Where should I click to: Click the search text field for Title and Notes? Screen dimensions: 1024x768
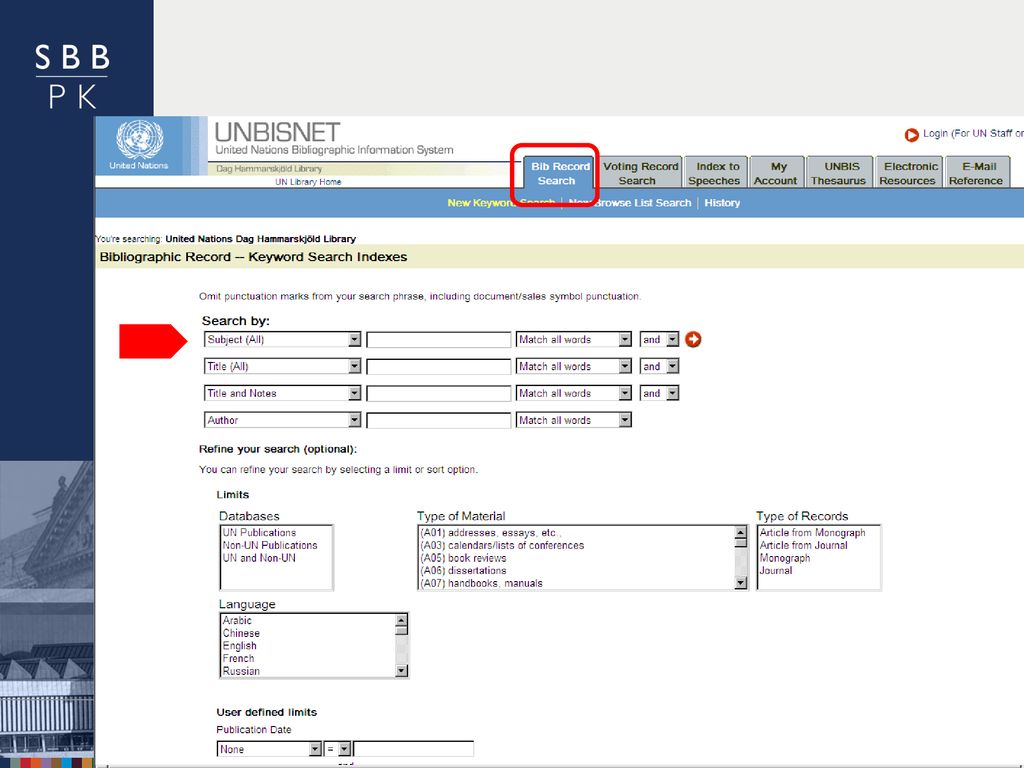438,393
